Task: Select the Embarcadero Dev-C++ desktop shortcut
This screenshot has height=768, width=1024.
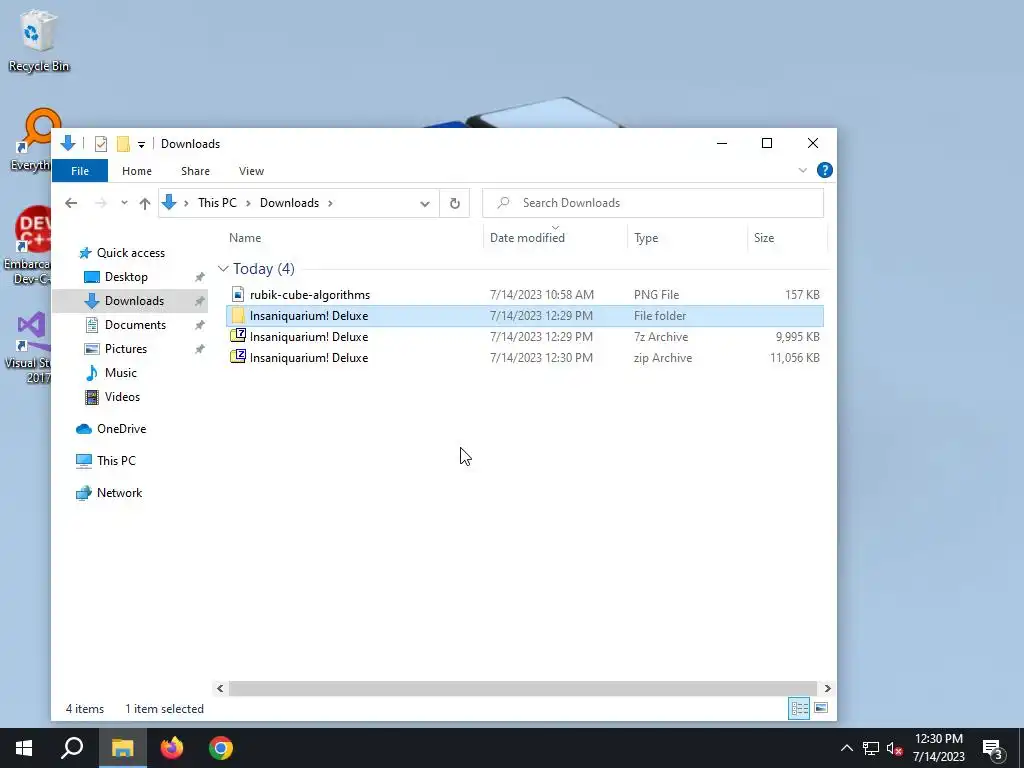Action: tap(27, 245)
